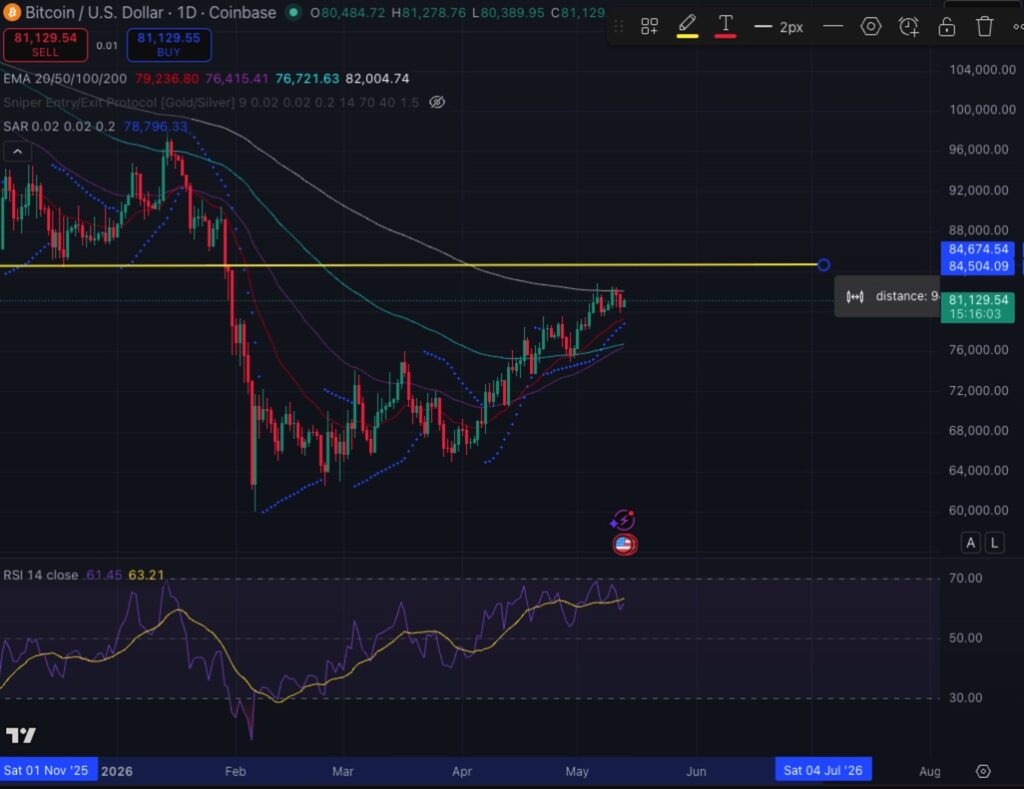The image size is (1024, 789).
Task: Delete the drawing with the trash icon
Action: 984,27
